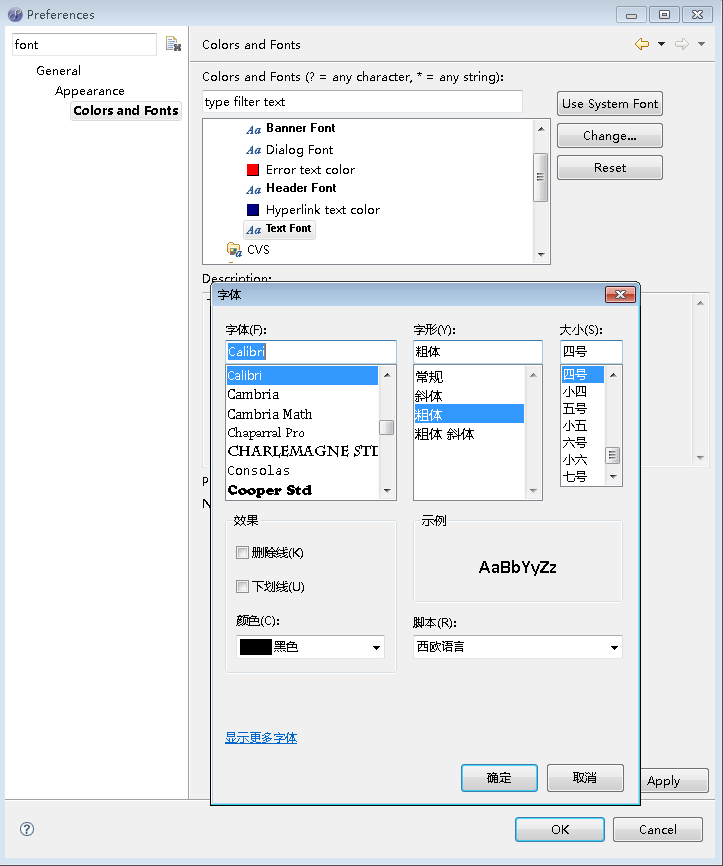Image resolution: width=723 pixels, height=866 pixels.
Task: Click the 字体(F) font name field
Action: [311, 352]
